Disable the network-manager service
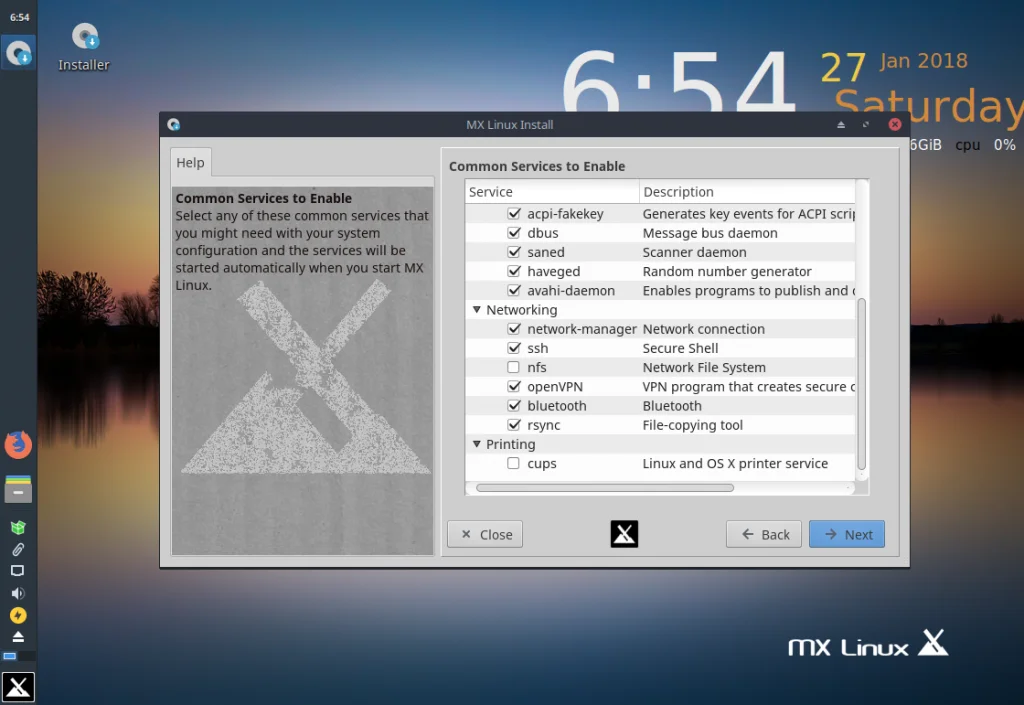 (514, 328)
